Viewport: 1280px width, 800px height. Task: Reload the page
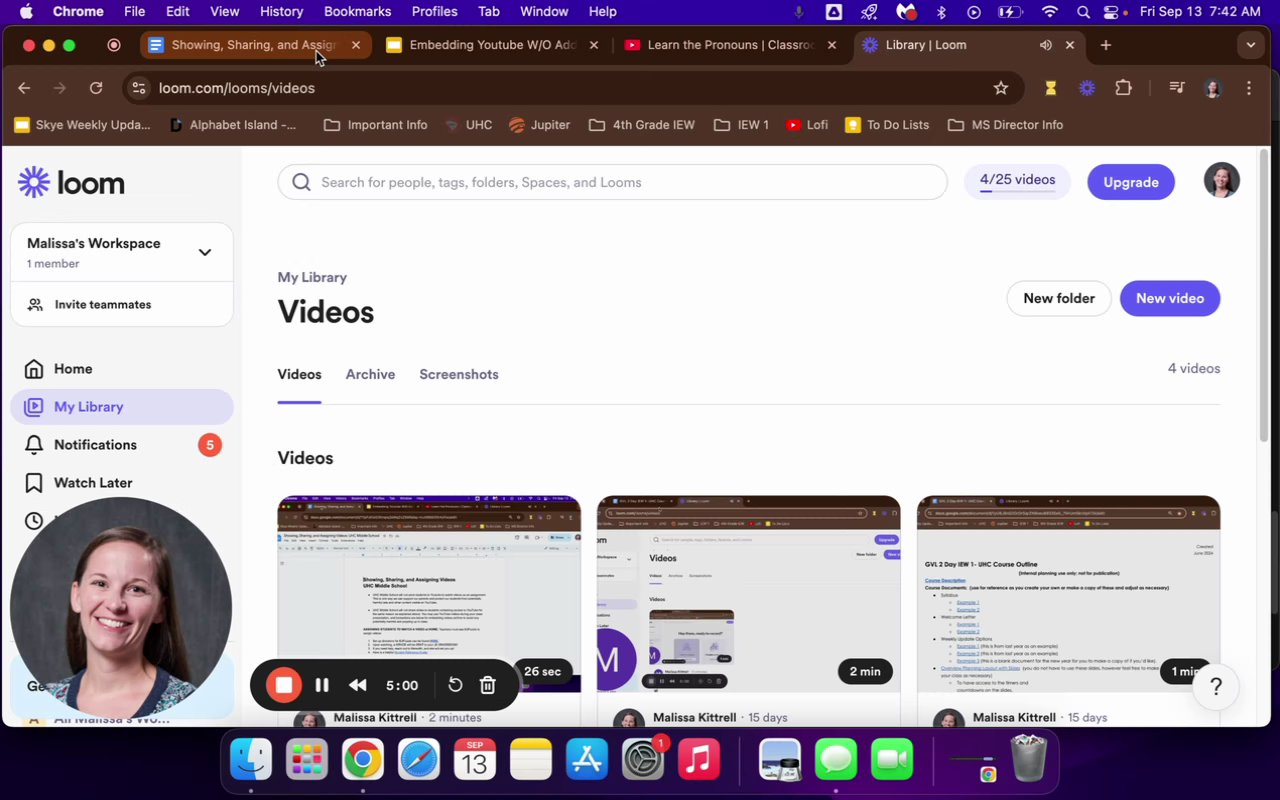point(96,88)
